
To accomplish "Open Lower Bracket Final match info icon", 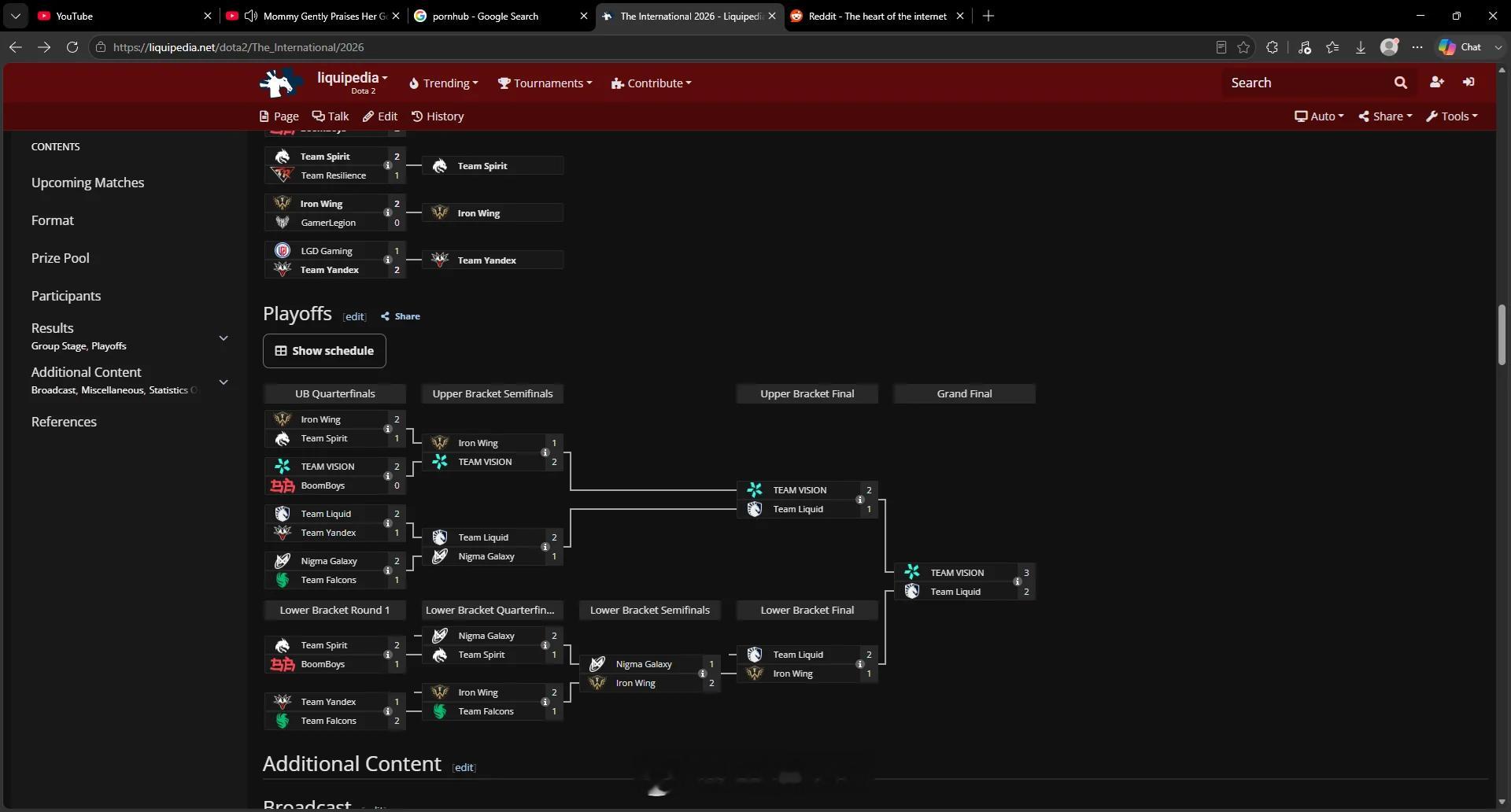I will [x=859, y=664].
